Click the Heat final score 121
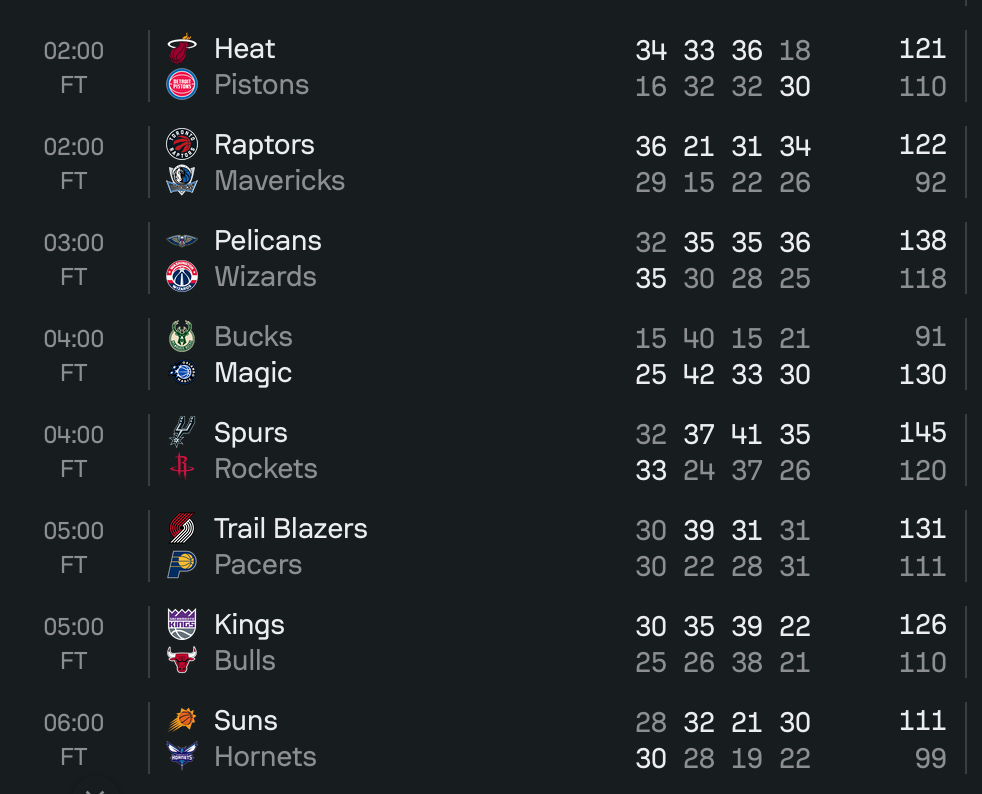Image resolution: width=982 pixels, height=794 pixels. 922,49
